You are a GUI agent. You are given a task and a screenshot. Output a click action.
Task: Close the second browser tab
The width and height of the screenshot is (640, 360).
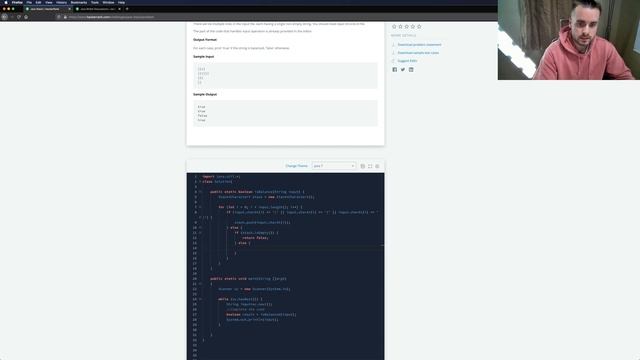(120, 9)
